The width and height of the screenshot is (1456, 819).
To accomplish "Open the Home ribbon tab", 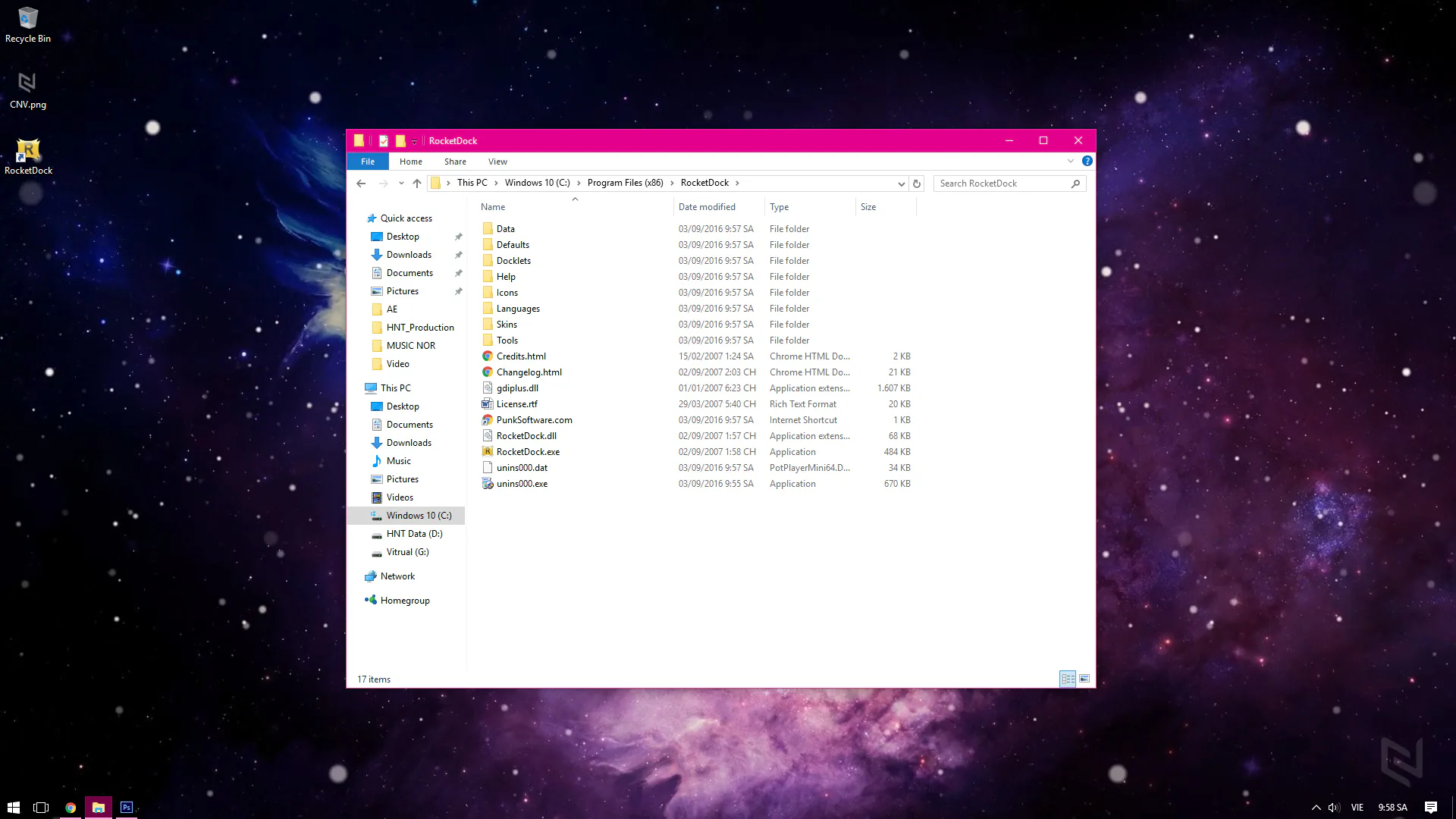I will [x=411, y=162].
